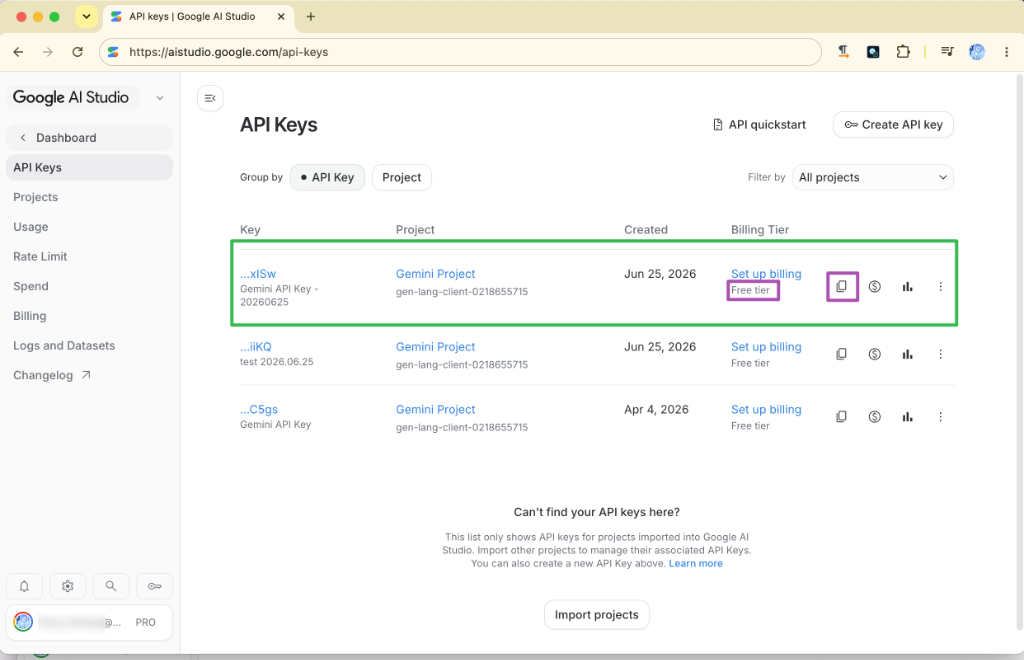The width and height of the screenshot is (1024, 660).
Task: Open the tab search dropdown arrow
Action: (x=86, y=16)
